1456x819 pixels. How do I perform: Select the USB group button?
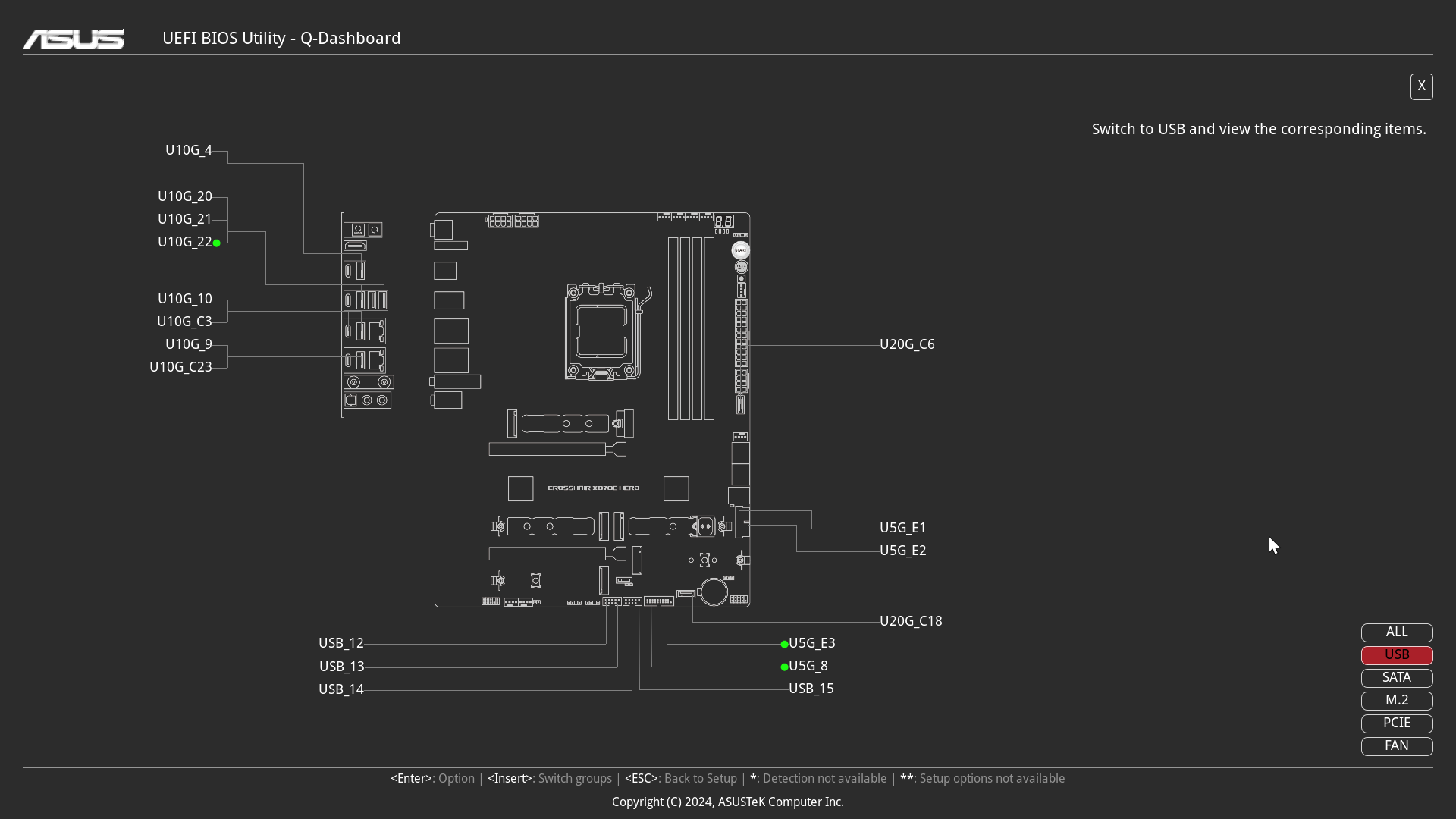coord(1396,655)
